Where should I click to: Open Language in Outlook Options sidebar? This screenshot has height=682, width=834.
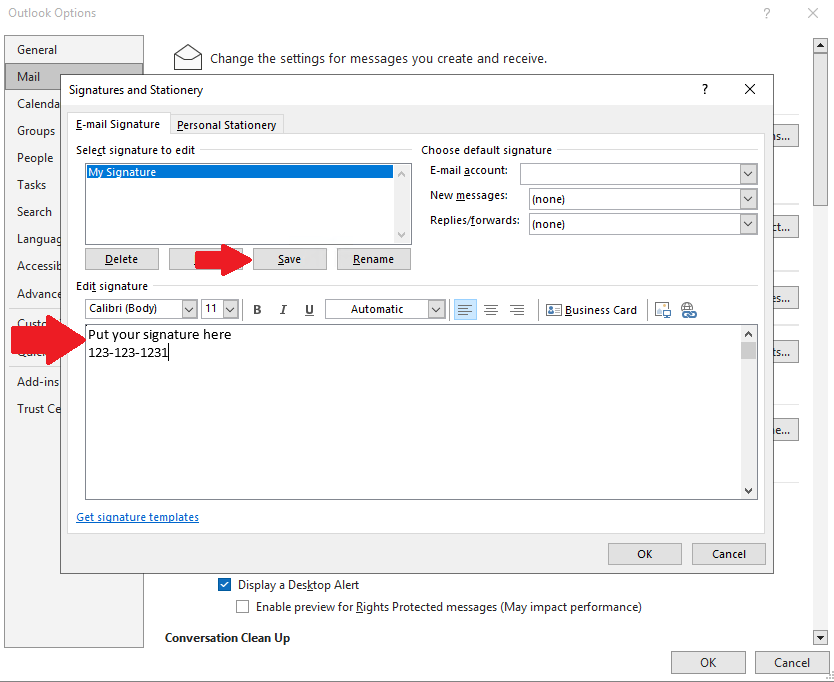click(33, 239)
